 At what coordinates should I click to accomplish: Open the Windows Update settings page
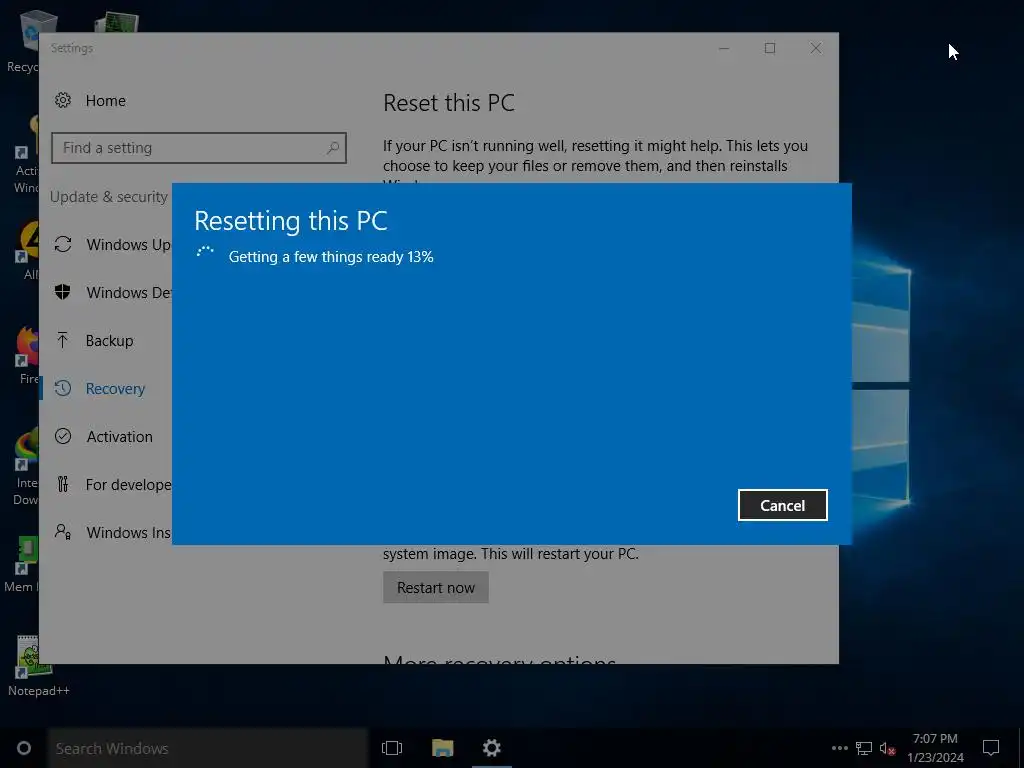[129, 245]
